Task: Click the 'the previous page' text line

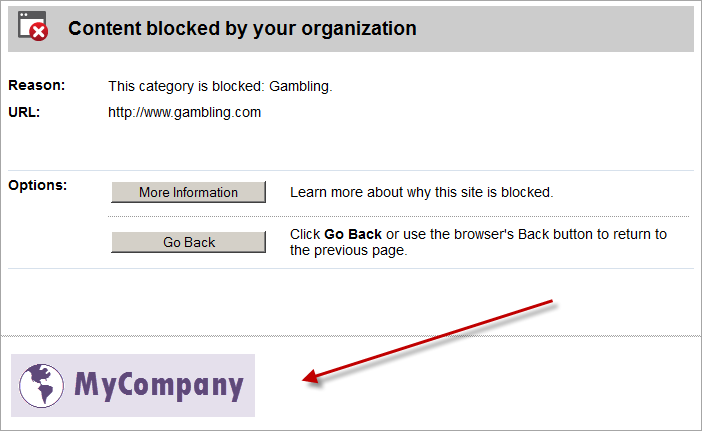Action: [x=348, y=250]
